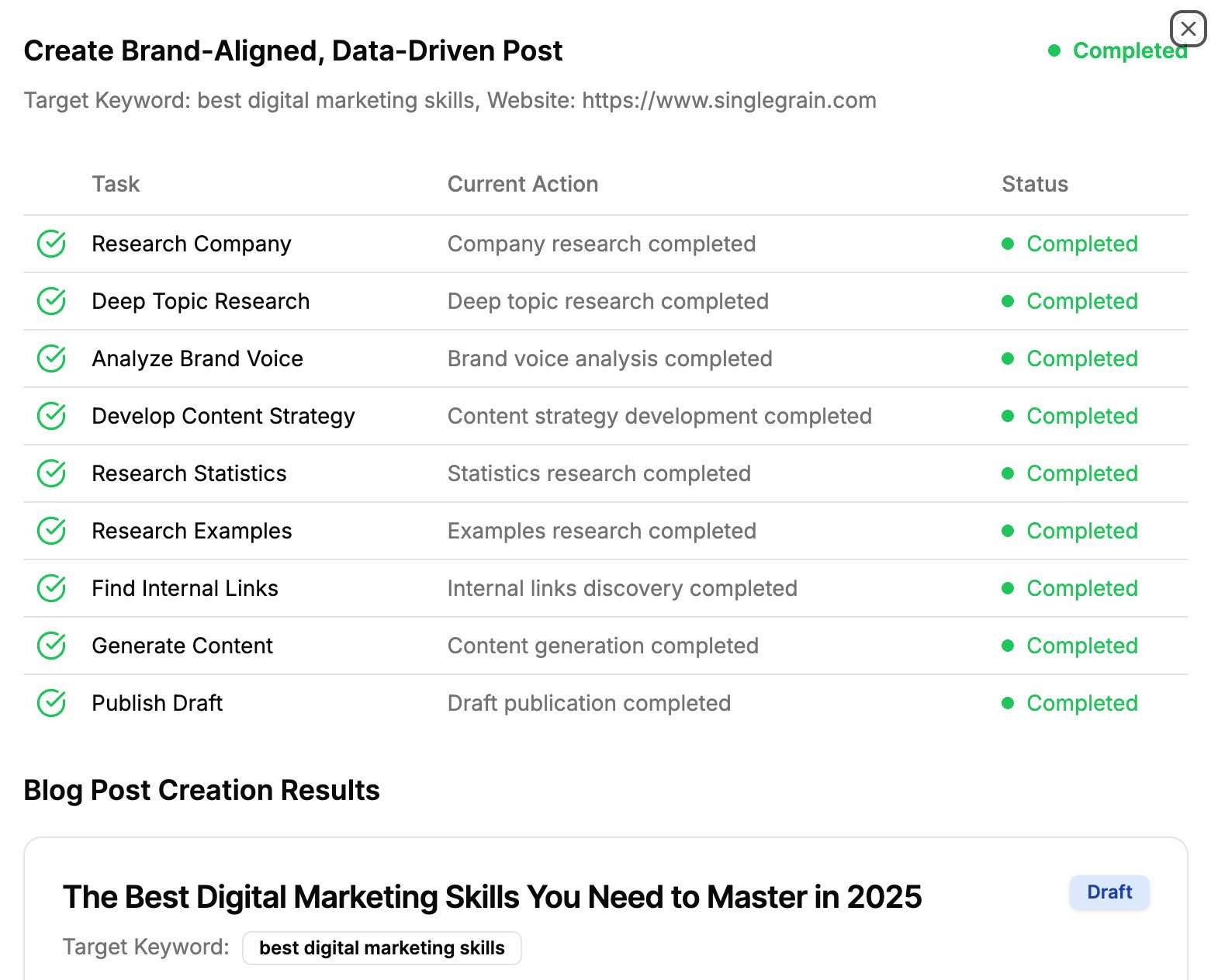The width and height of the screenshot is (1218, 980).
Task: Click the Task column header
Action: coord(116,184)
